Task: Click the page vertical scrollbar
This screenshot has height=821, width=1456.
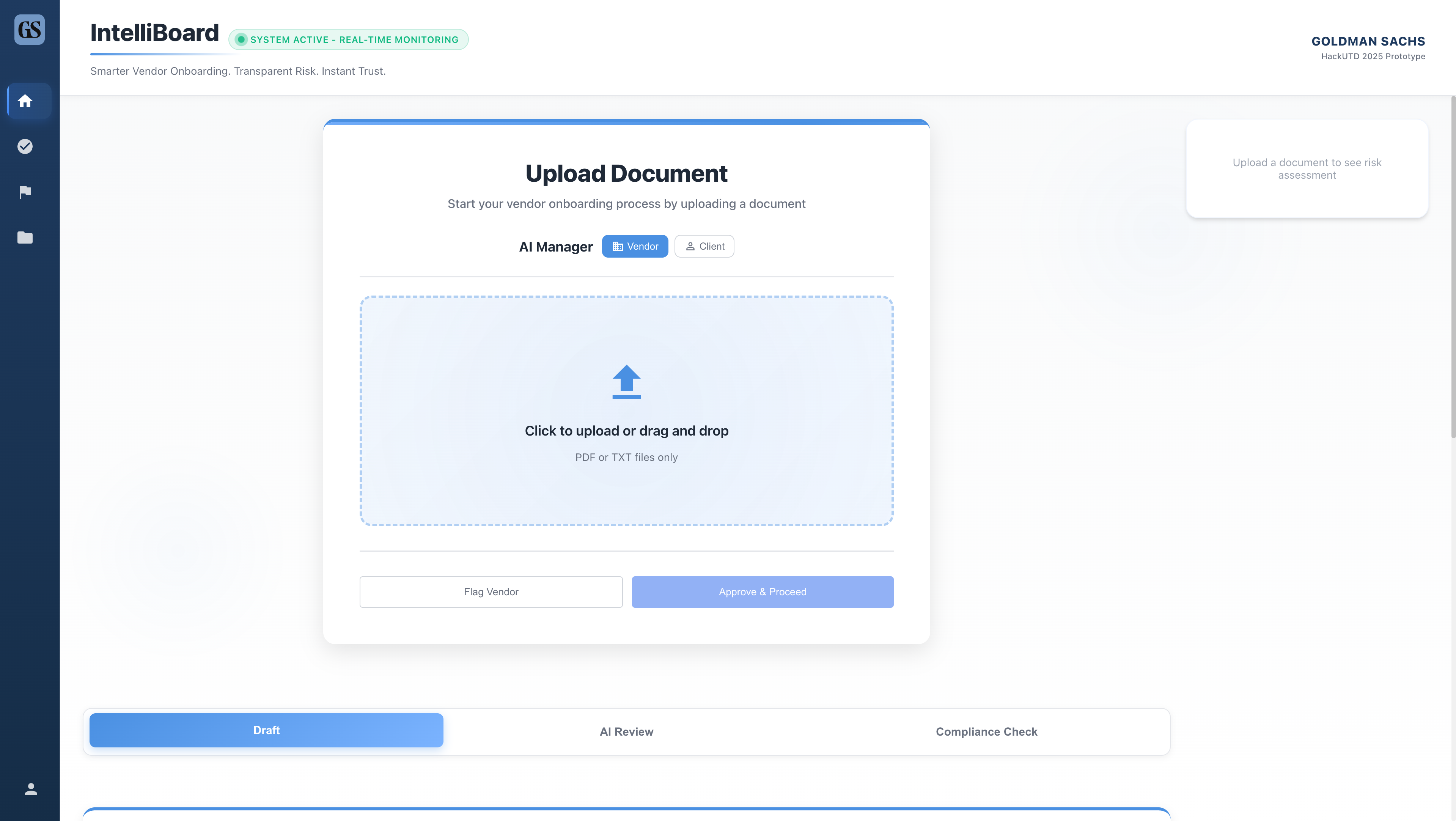Action: pyautogui.click(x=1453, y=266)
